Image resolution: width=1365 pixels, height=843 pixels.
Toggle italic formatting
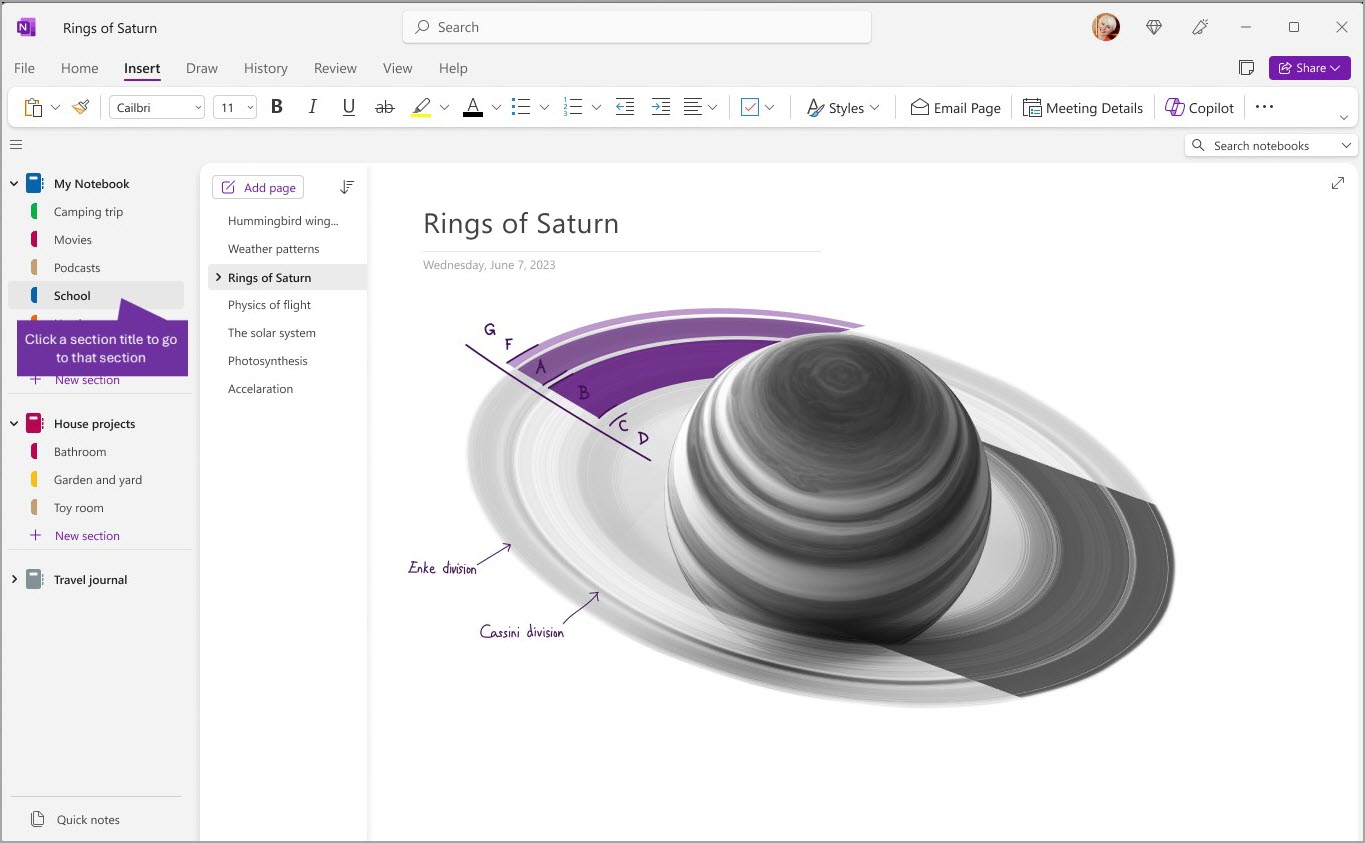pos(312,106)
